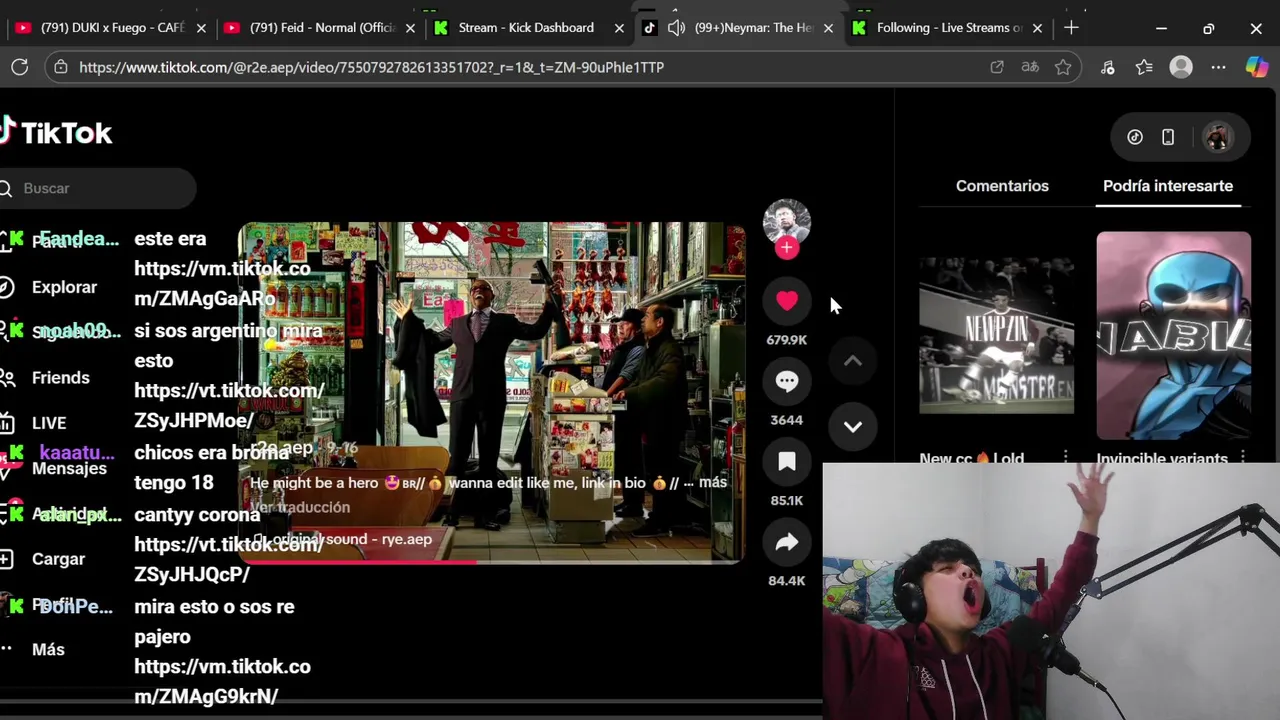This screenshot has width=1280, height=720.
Task: Click the 679.9K likes count
Action: tap(787, 340)
